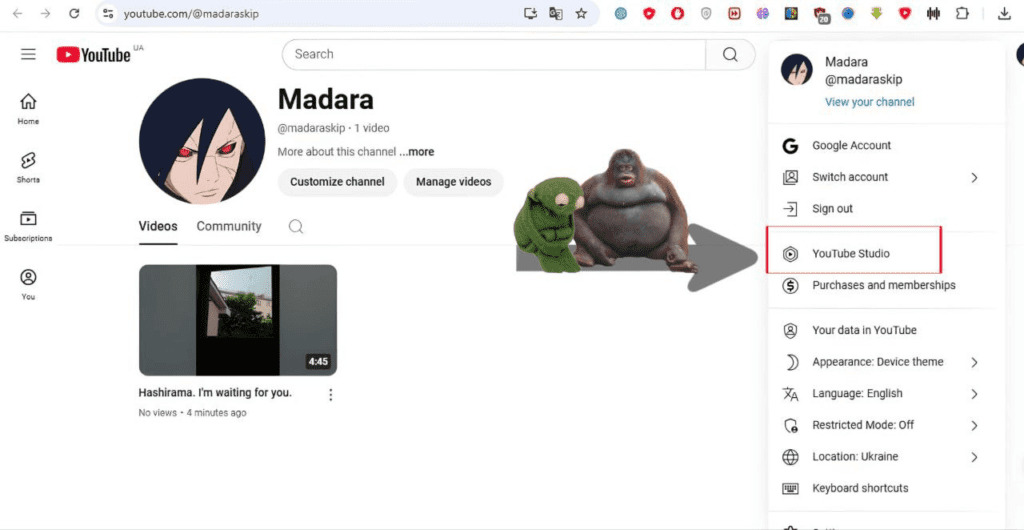
Task: Bookmark this page with star icon
Action: coord(581,13)
